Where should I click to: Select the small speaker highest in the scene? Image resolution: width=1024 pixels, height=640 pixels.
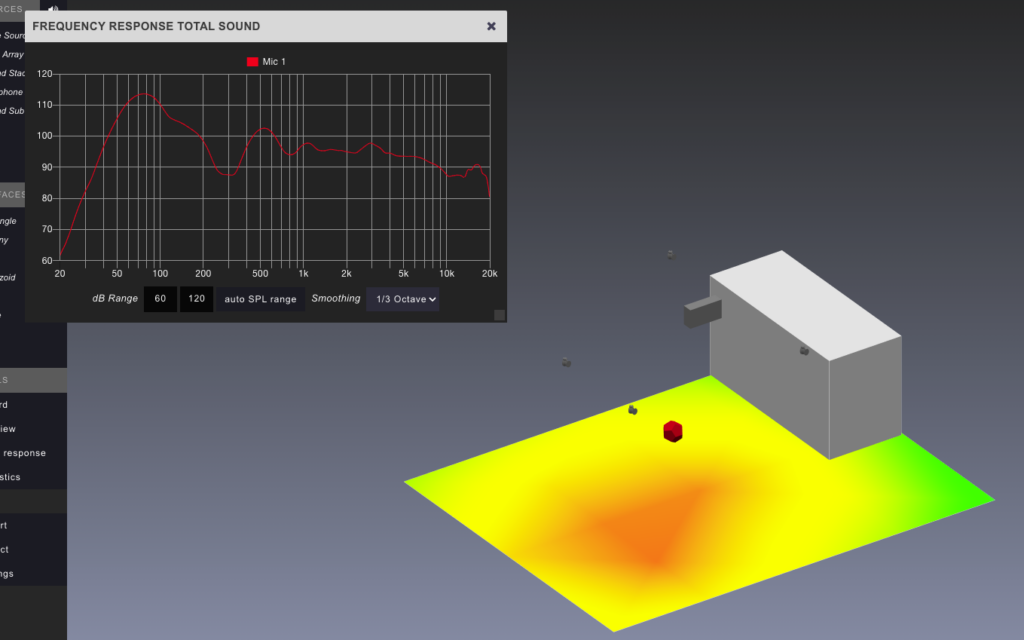coord(670,254)
